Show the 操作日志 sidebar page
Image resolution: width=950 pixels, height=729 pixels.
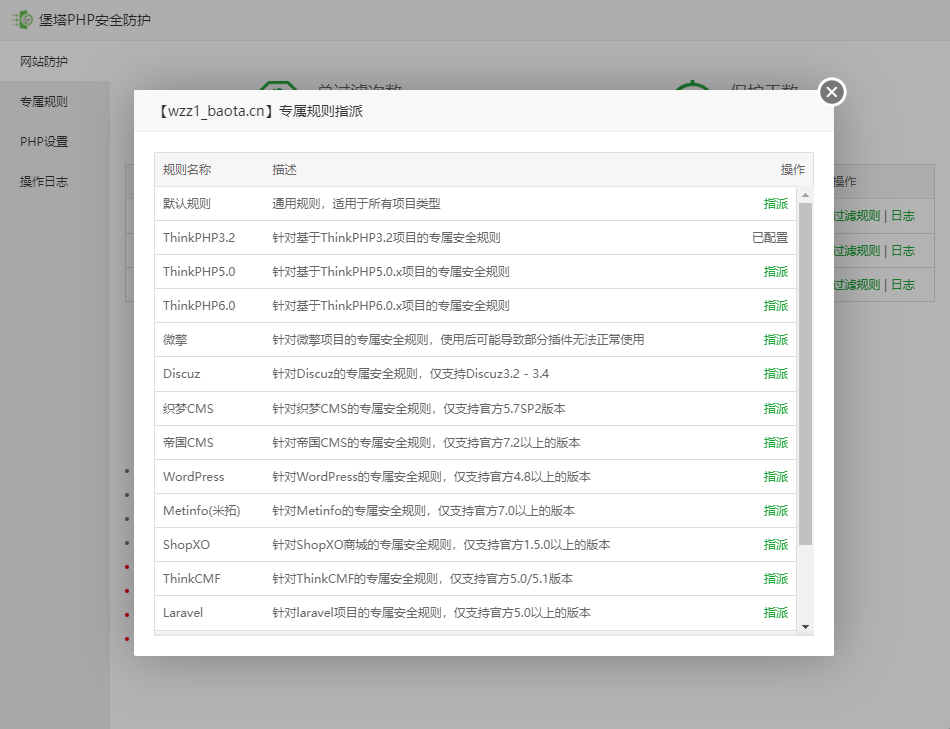(x=44, y=181)
